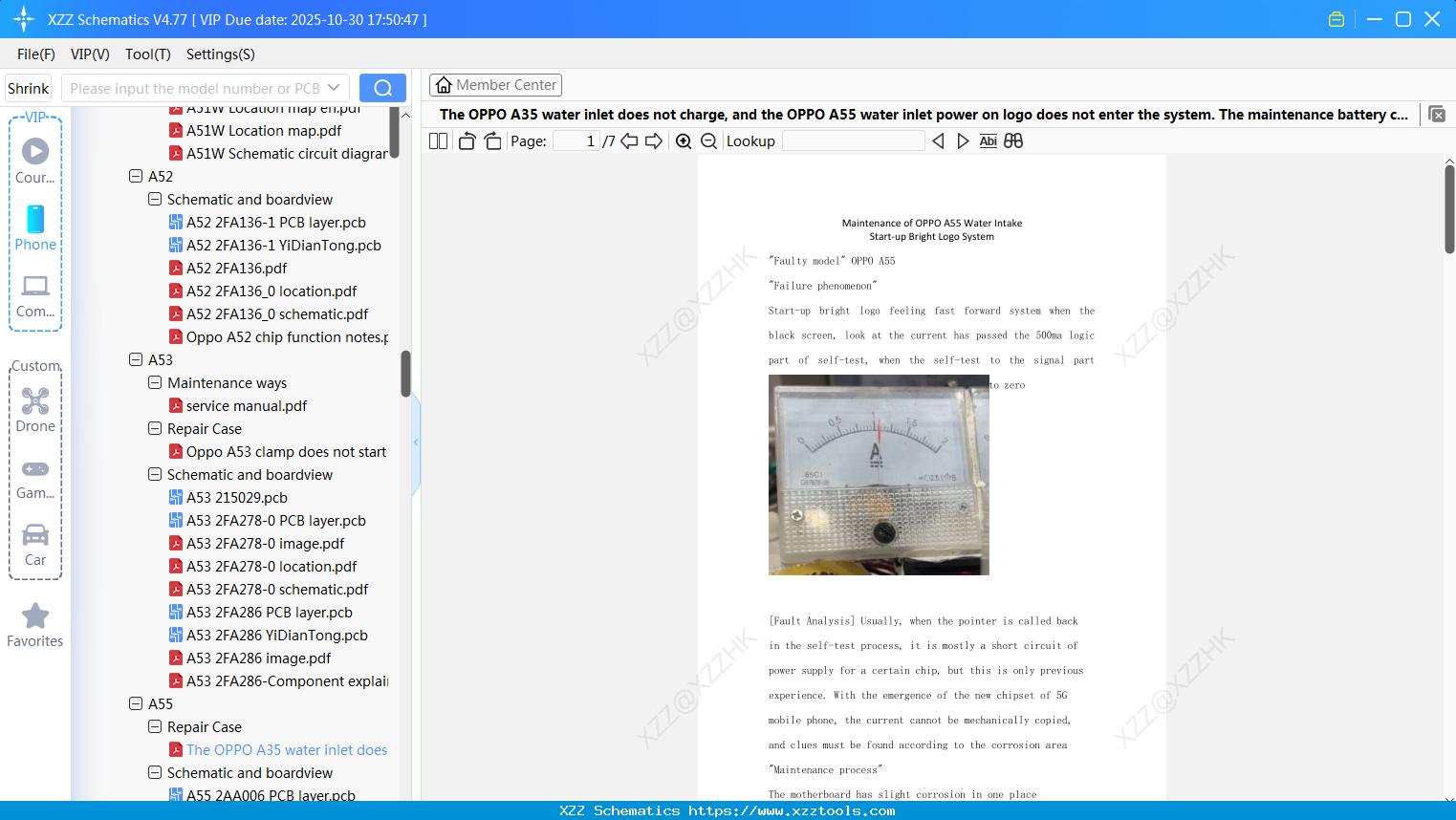This screenshot has height=820, width=1456.
Task: Collapse Schematic and boardview under A52
Action: click(155, 200)
